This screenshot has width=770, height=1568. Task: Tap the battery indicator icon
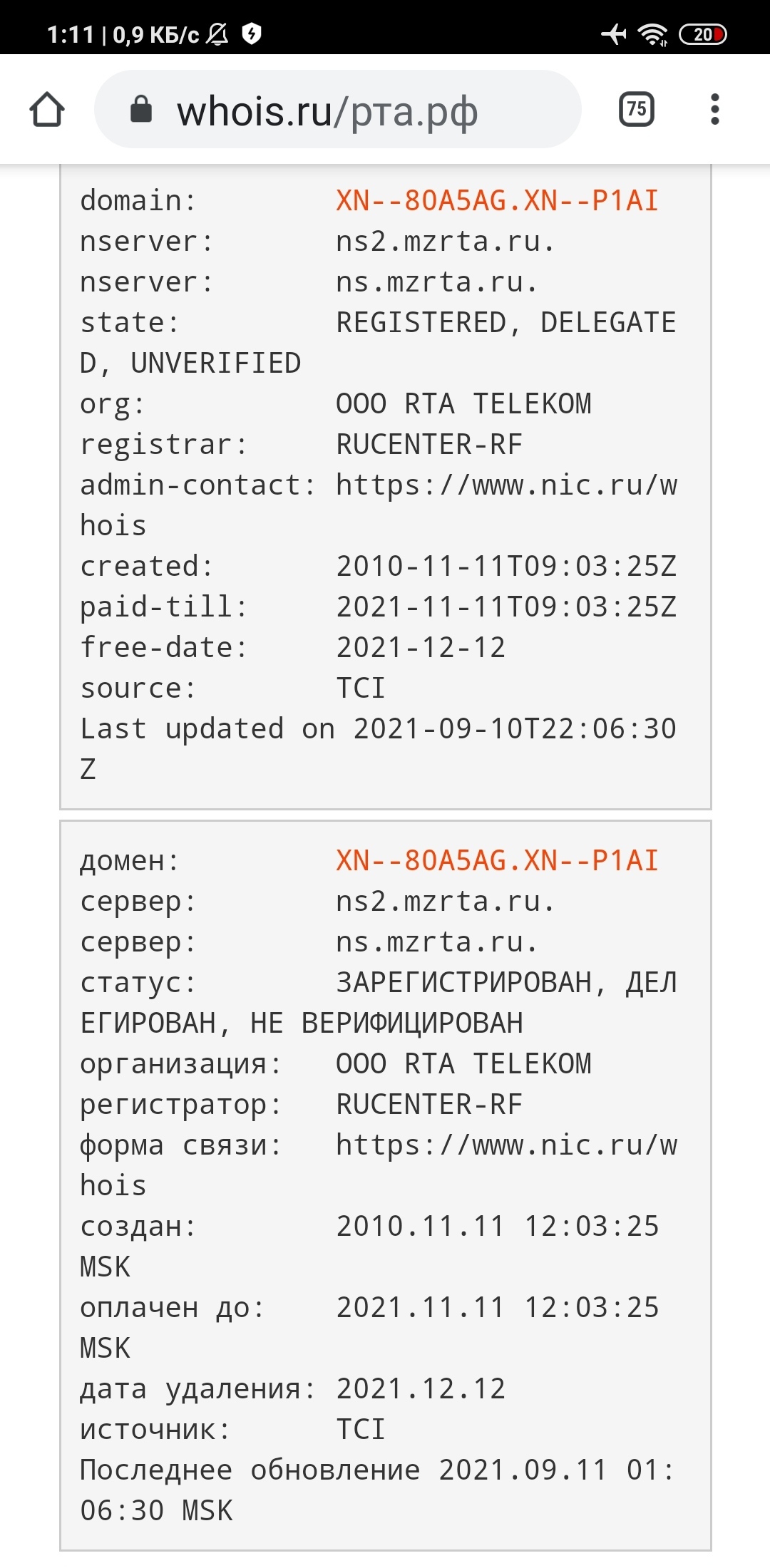(702, 33)
